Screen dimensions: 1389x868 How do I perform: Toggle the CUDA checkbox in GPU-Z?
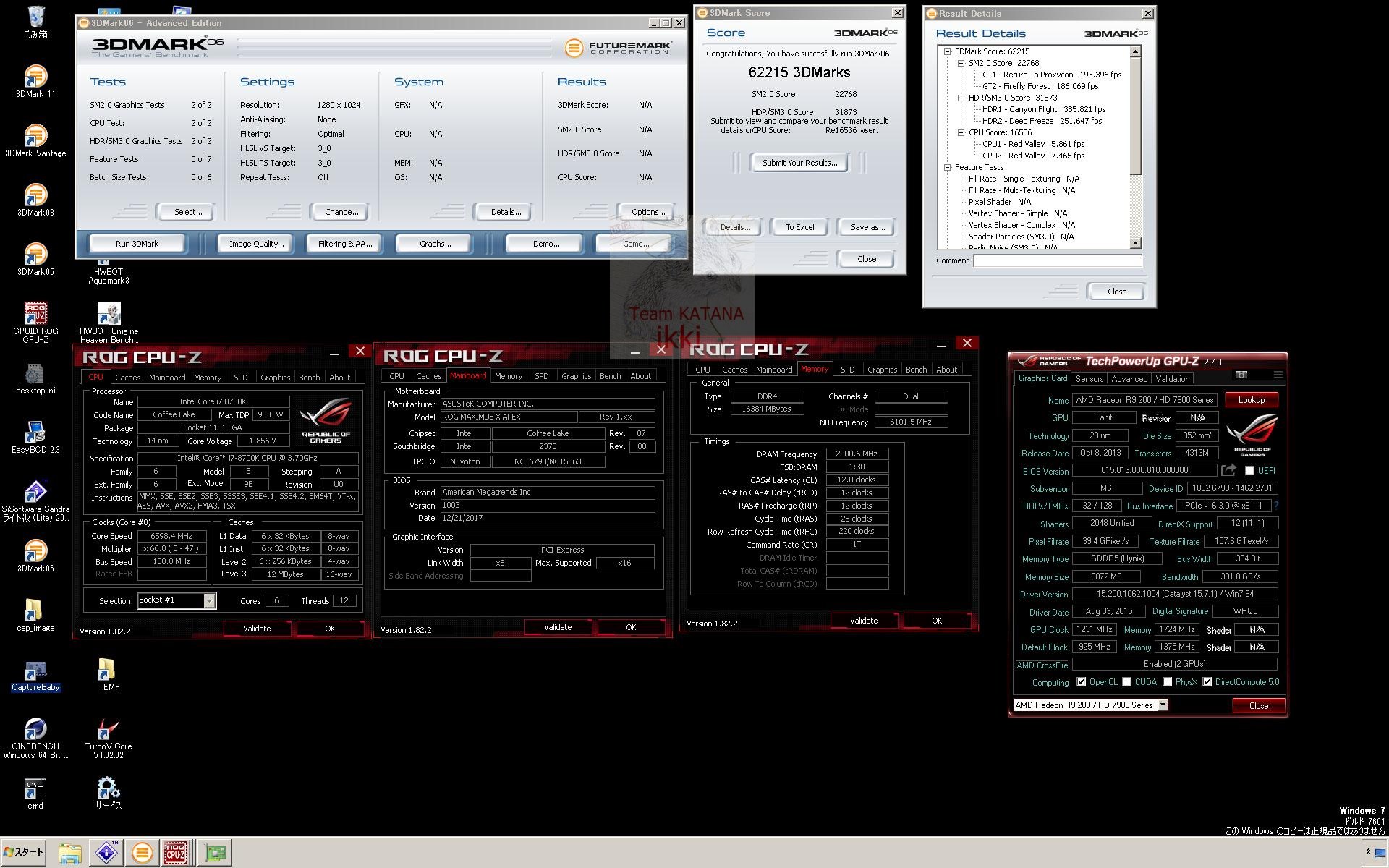1127,682
